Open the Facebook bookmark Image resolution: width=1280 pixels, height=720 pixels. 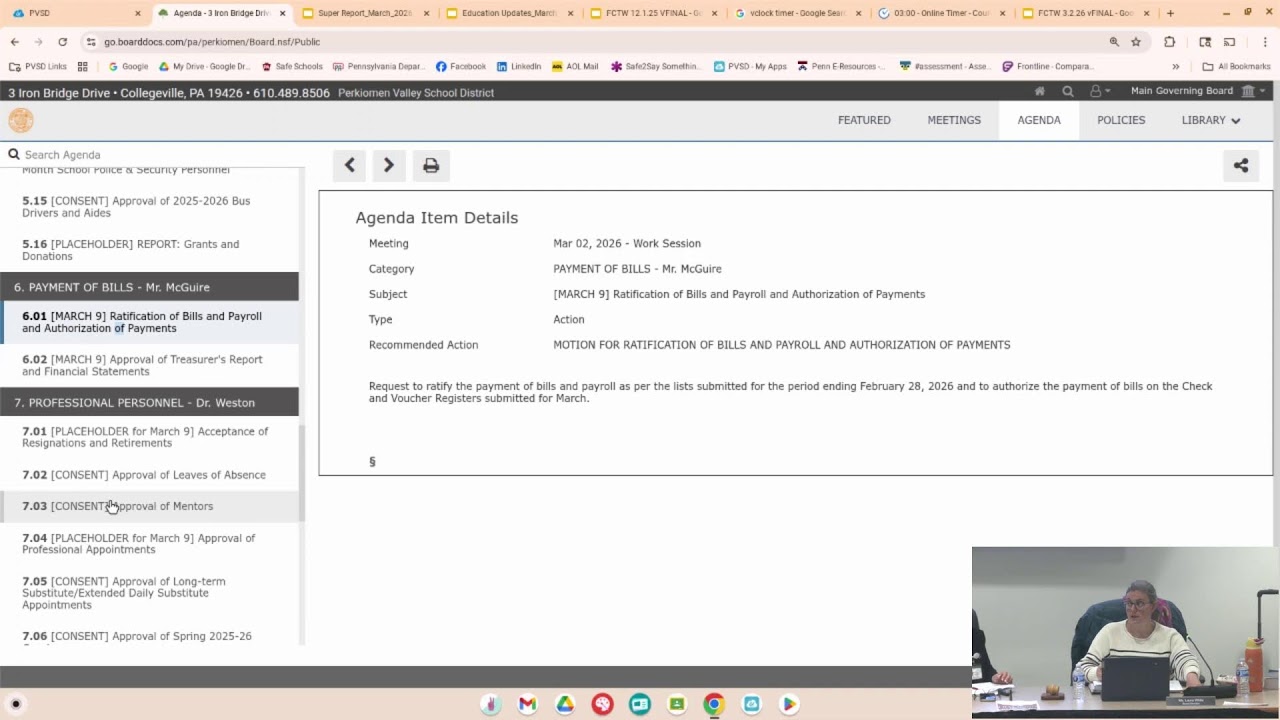(x=461, y=66)
